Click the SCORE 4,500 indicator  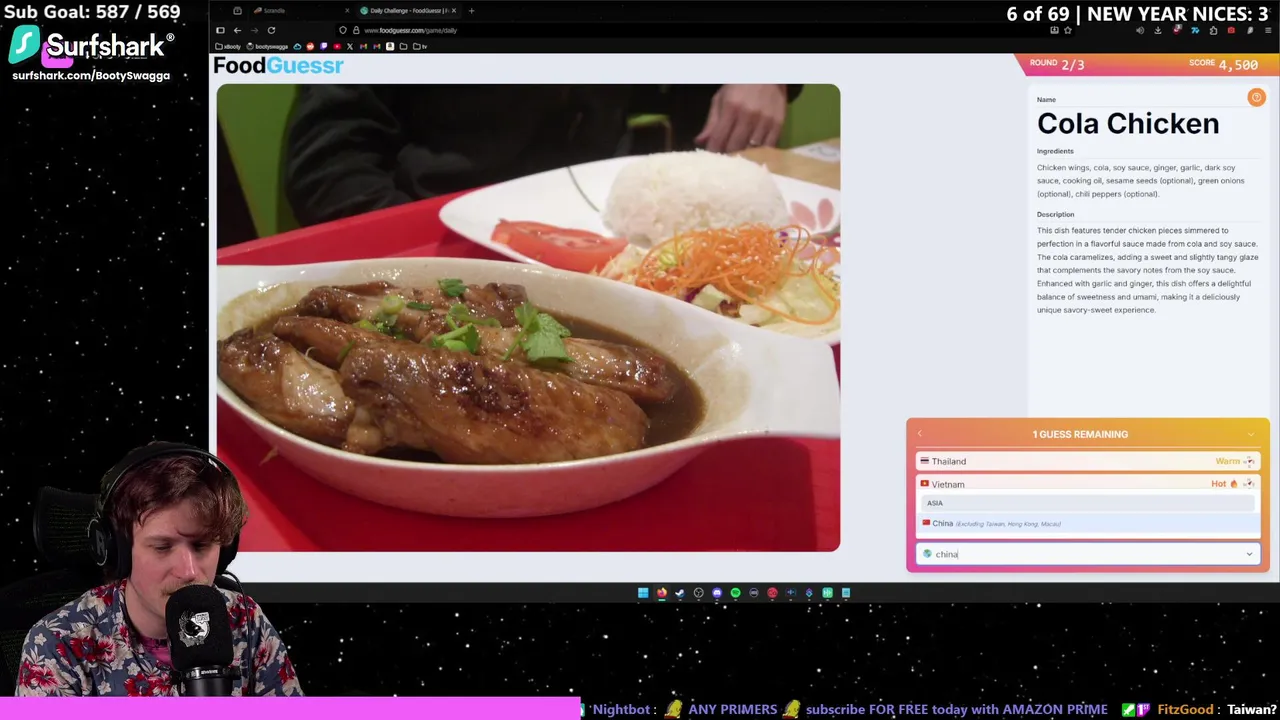point(1223,64)
